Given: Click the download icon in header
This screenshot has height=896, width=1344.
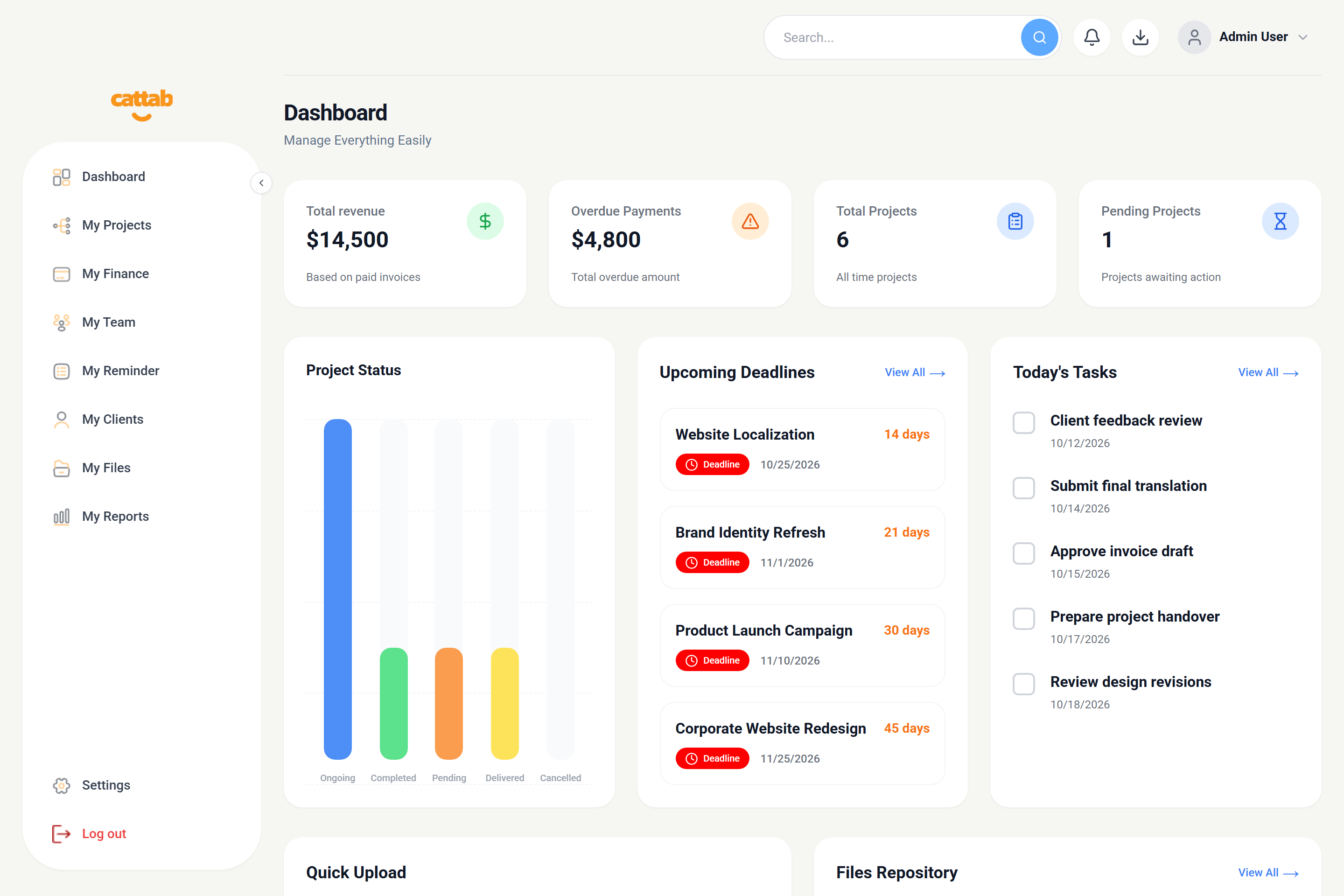Looking at the screenshot, I should coord(1140,37).
